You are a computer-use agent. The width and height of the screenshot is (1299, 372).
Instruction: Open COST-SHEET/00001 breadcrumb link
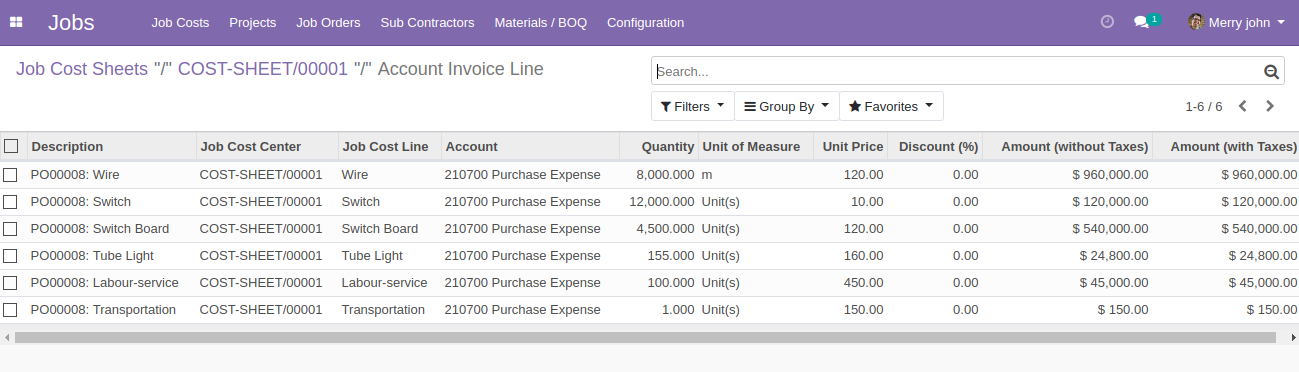[262, 69]
